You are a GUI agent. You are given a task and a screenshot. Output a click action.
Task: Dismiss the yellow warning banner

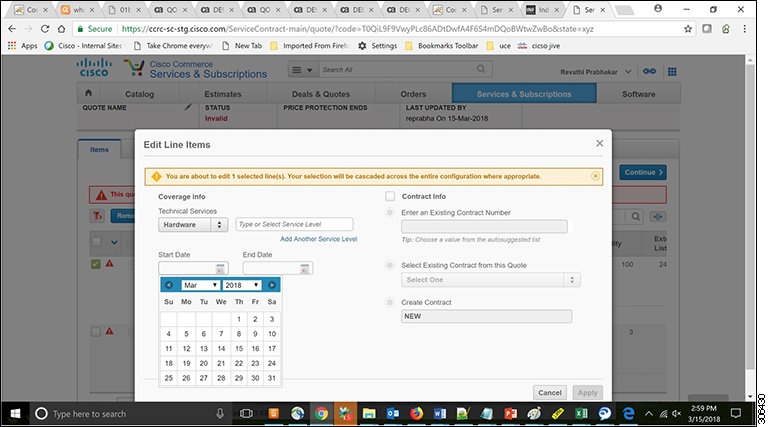pyautogui.click(x=595, y=176)
